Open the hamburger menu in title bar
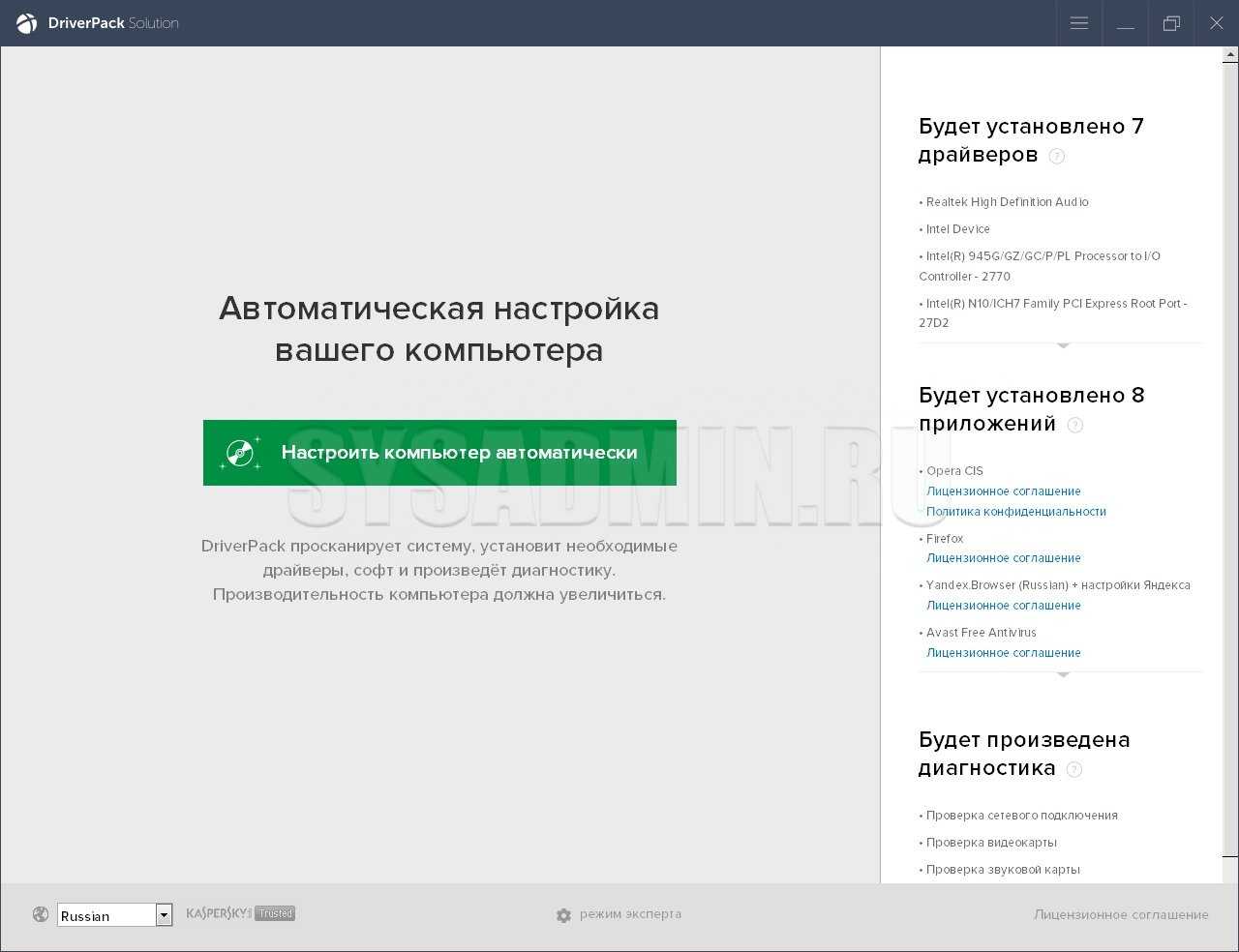The width and height of the screenshot is (1239, 952). [1079, 23]
